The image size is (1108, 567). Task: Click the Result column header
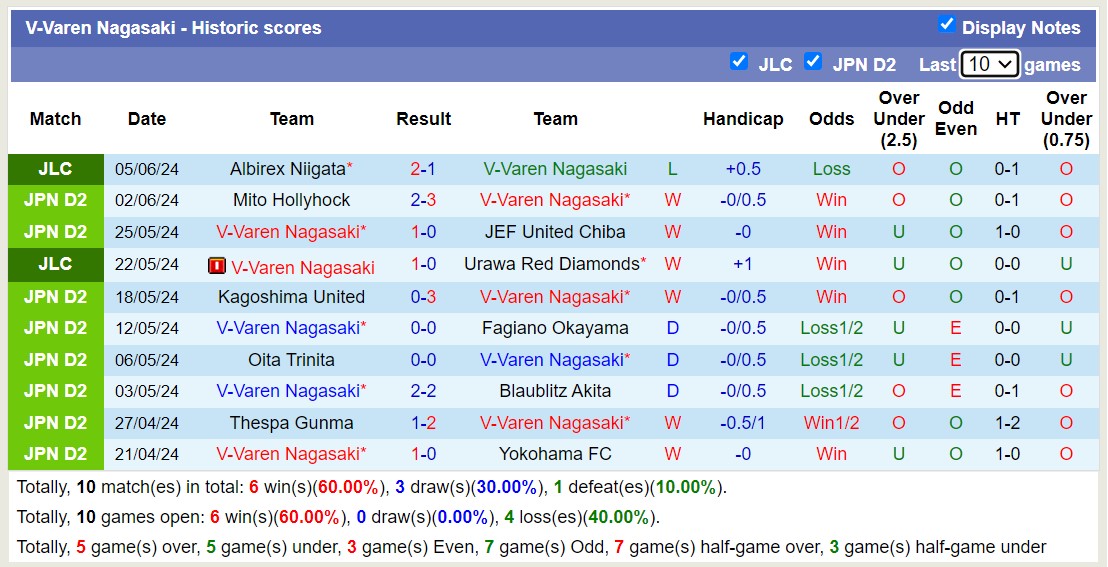pyautogui.click(x=423, y=119)
